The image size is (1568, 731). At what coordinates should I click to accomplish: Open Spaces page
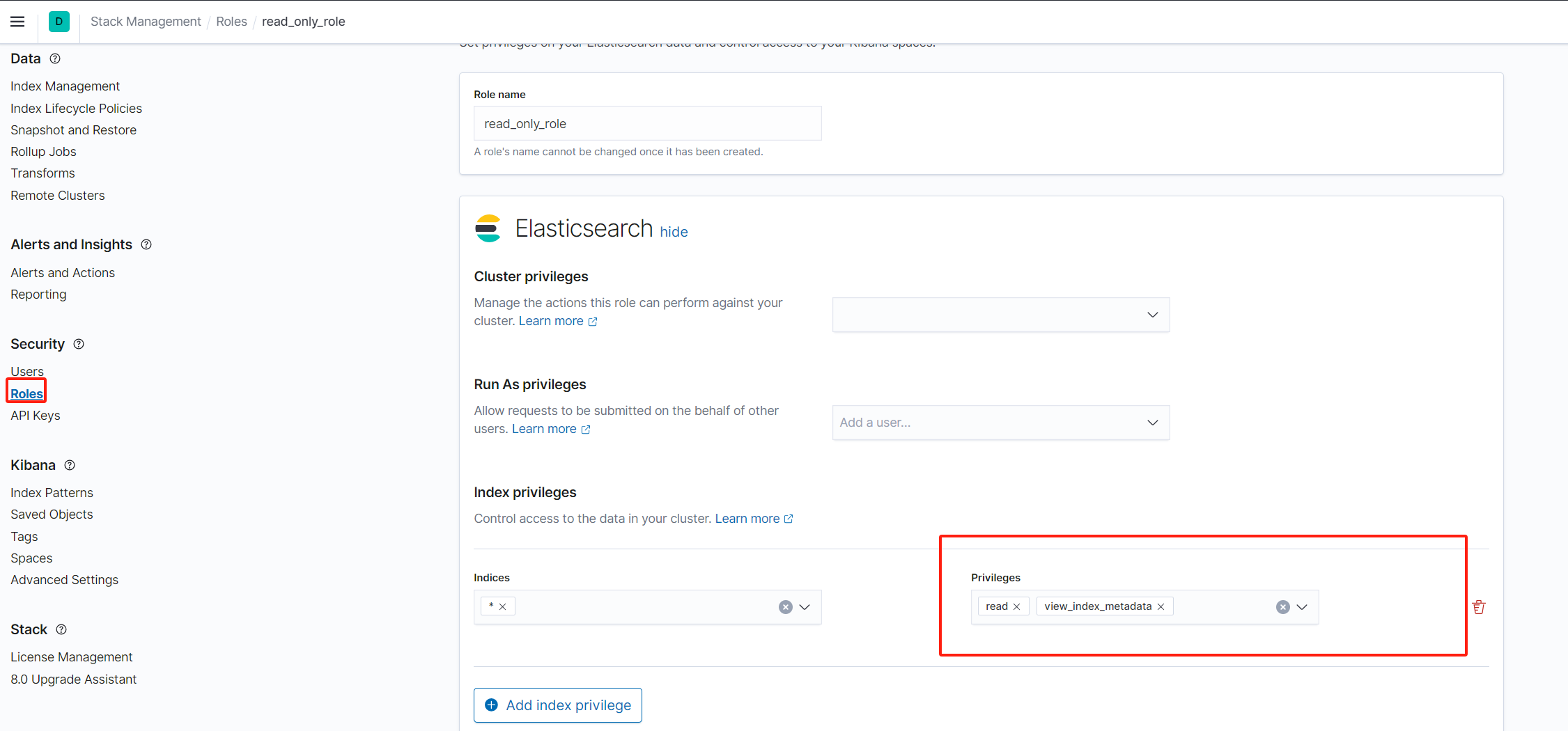(31, 558)
